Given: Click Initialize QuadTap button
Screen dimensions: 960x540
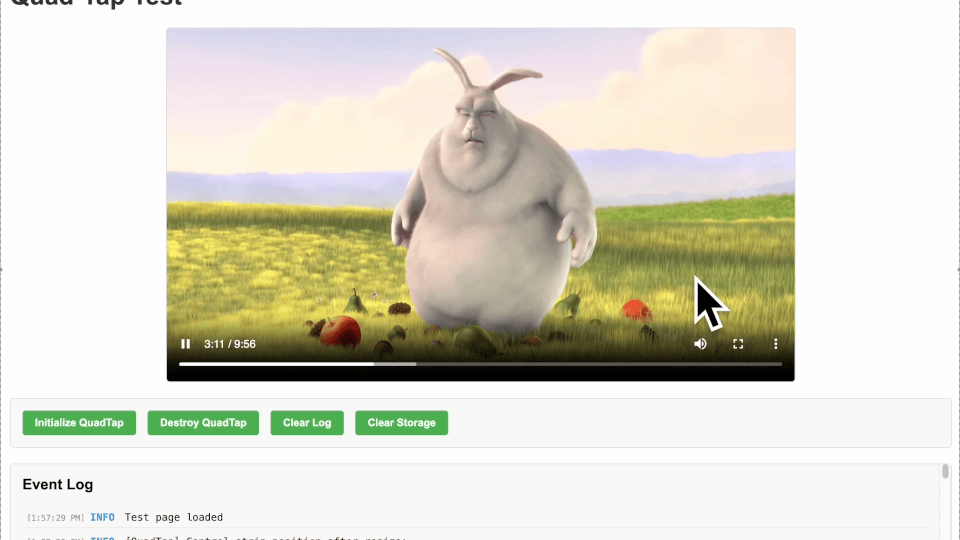Looking at the screenshot, I should point(79,423).
